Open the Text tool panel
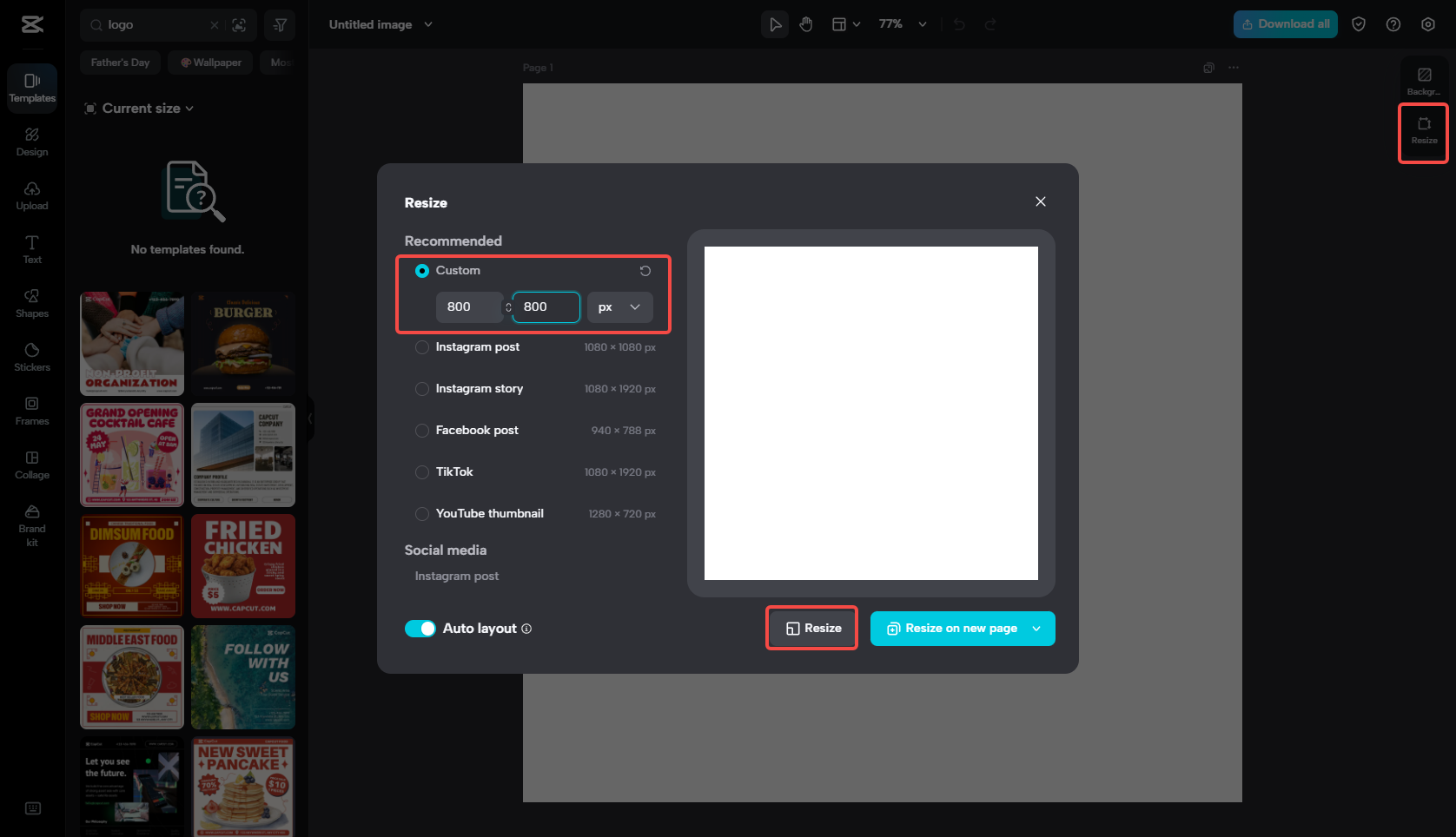Image resolution: width=1456 pixels, height=837 pixels. coord(31,249)
